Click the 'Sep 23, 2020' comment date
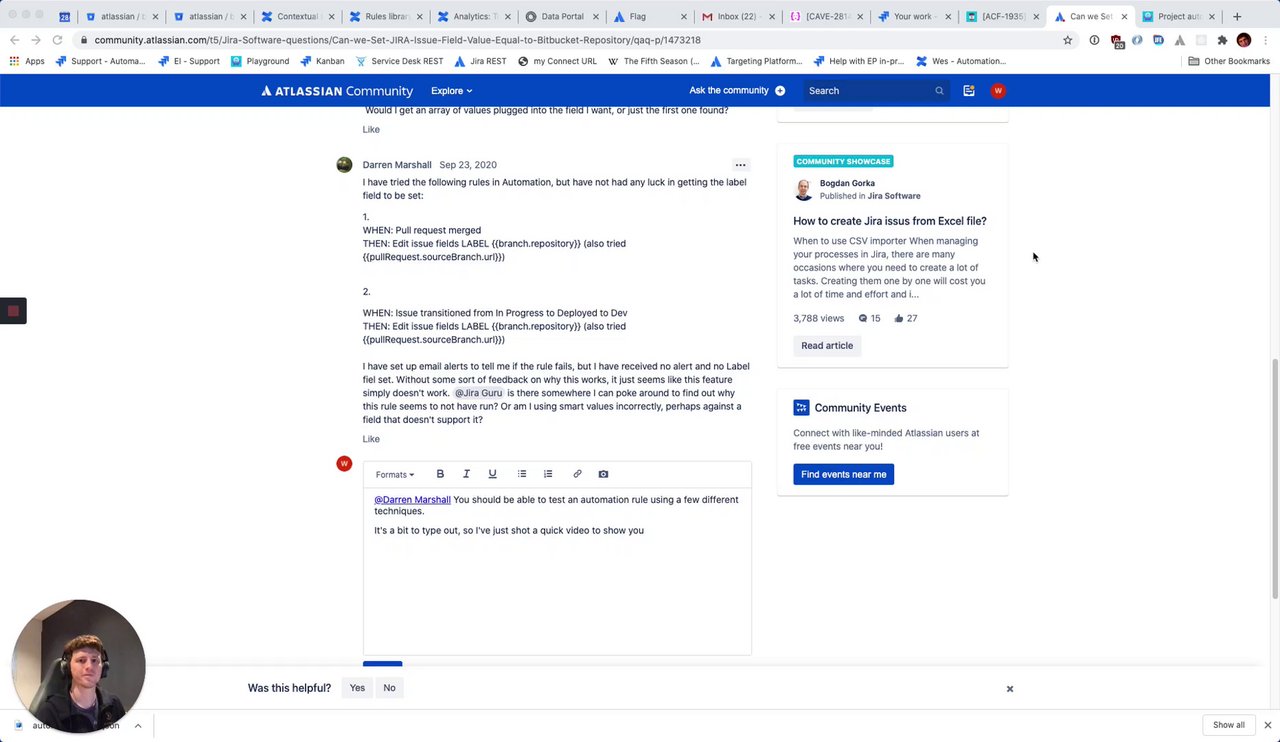1280x742 pixels. pyautogui.click(x=468, y=165)
